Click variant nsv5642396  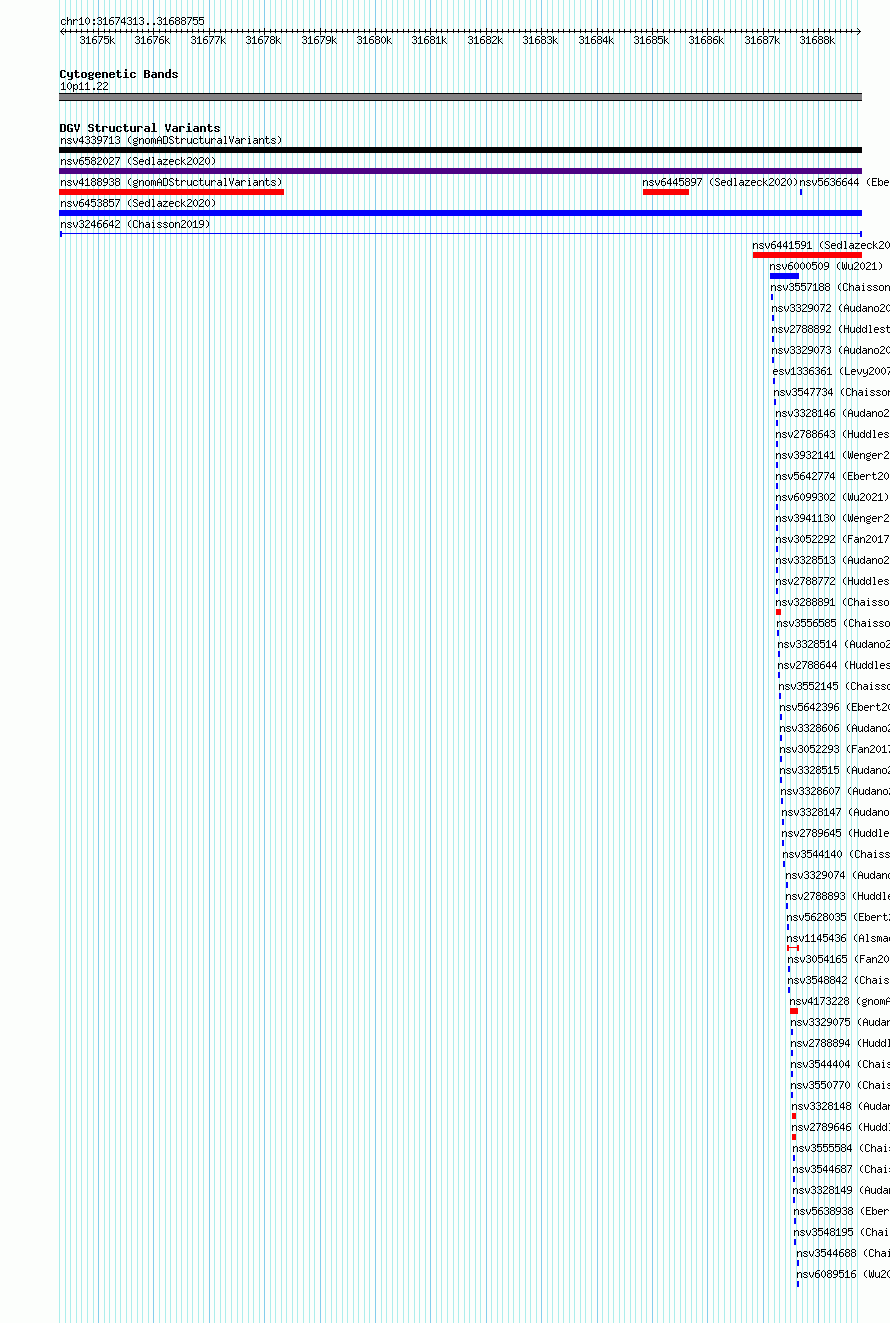pyautogui.click(x=835, y=707)
